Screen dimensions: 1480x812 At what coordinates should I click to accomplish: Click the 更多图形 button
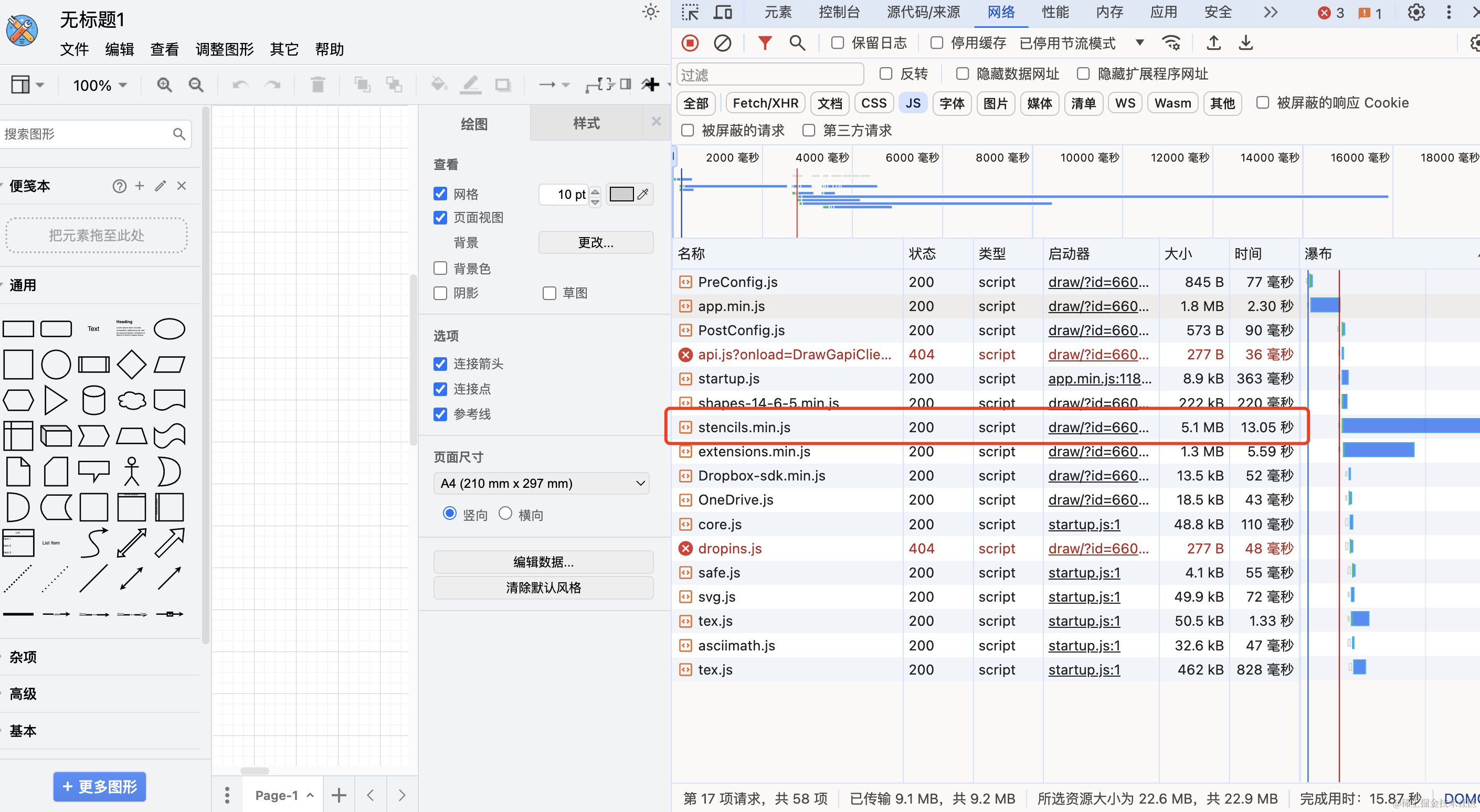click(99, 786)
